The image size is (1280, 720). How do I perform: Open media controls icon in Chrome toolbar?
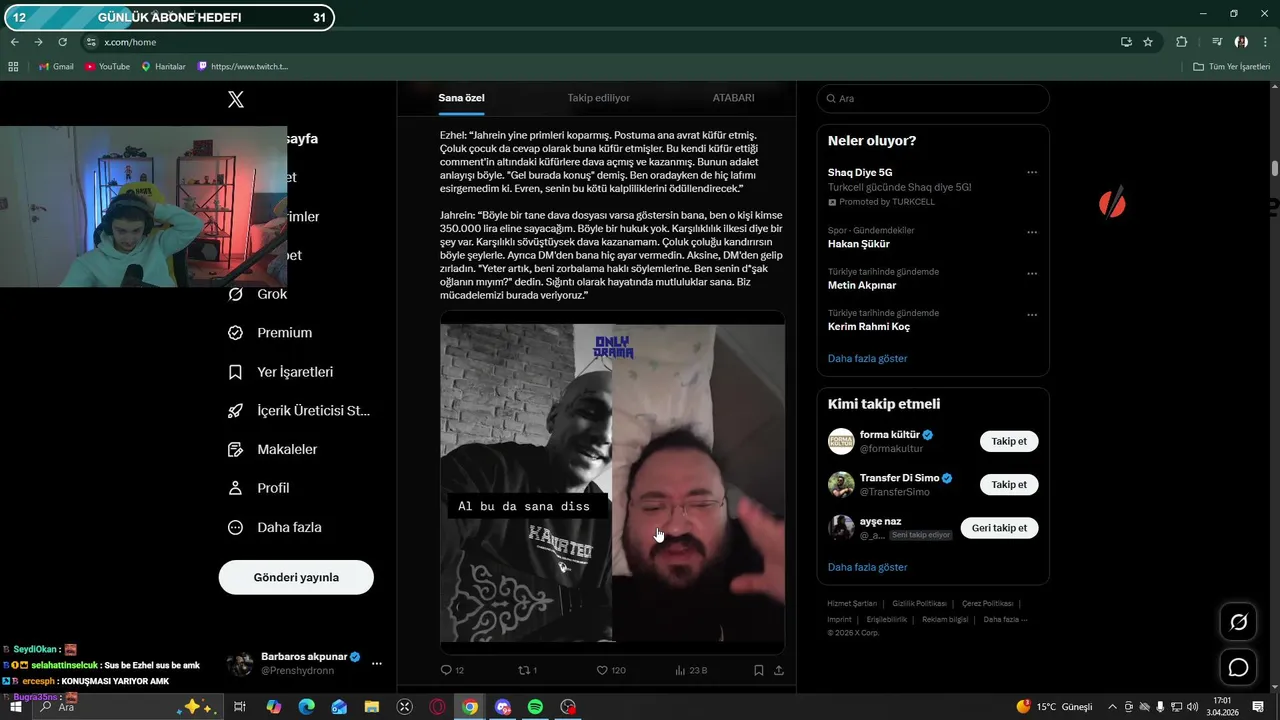pos(1217,42)
